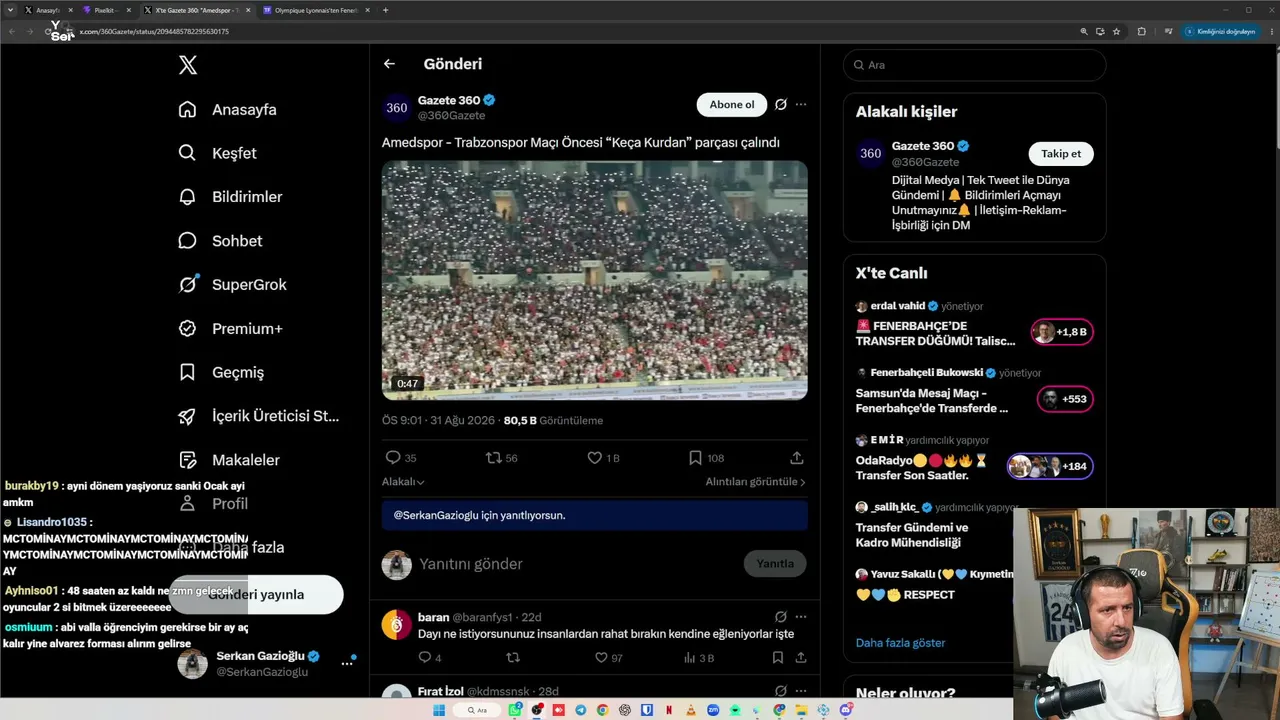Image resolution: width=1280 pixels, height=720 pixels.
Task: Like the Gazete 360 post
Action: [594, 458]
